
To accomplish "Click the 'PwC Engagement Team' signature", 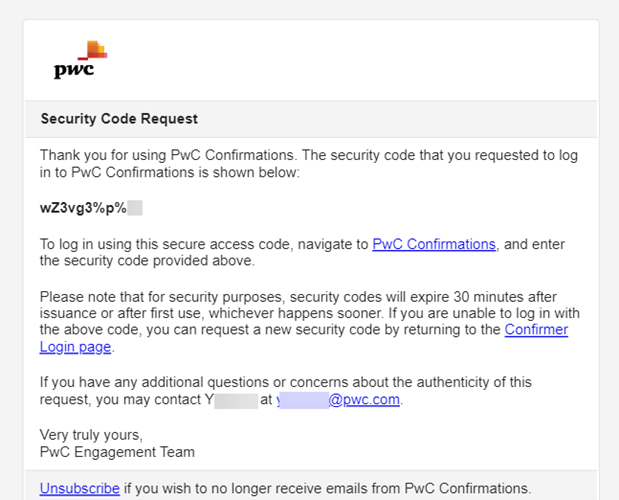I will [117, 452].
